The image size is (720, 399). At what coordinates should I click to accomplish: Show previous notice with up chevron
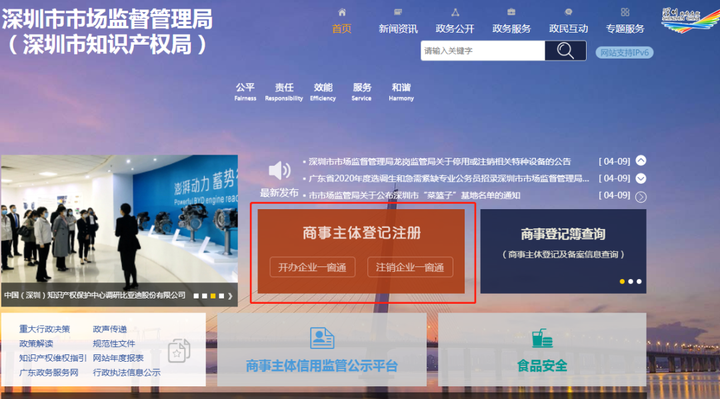(641, 161)
